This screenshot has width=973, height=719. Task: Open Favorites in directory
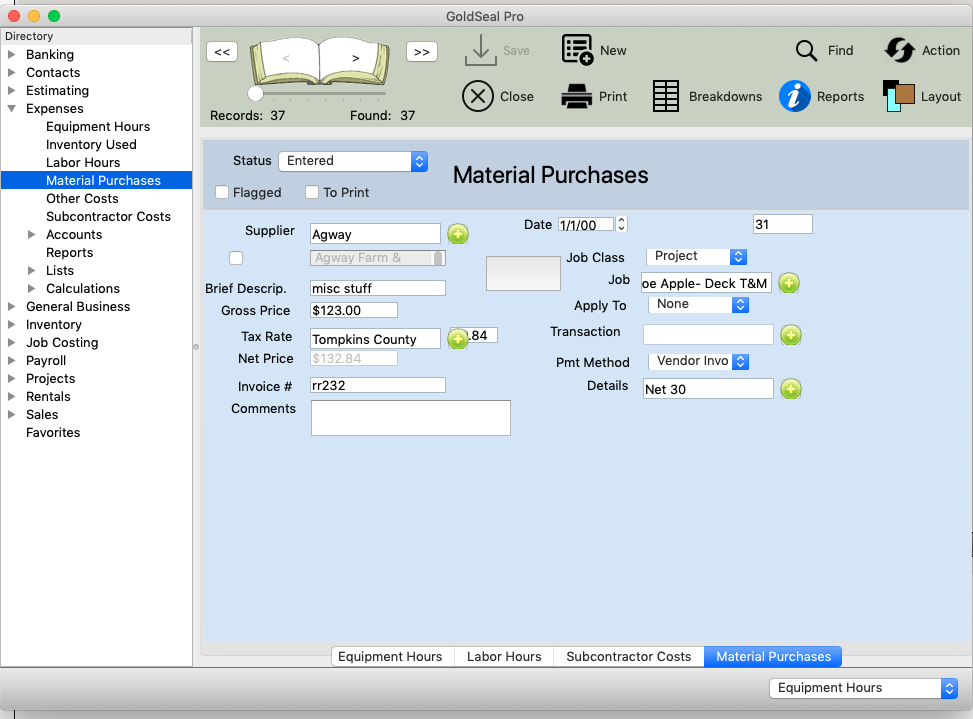click(x=53, y=432)
